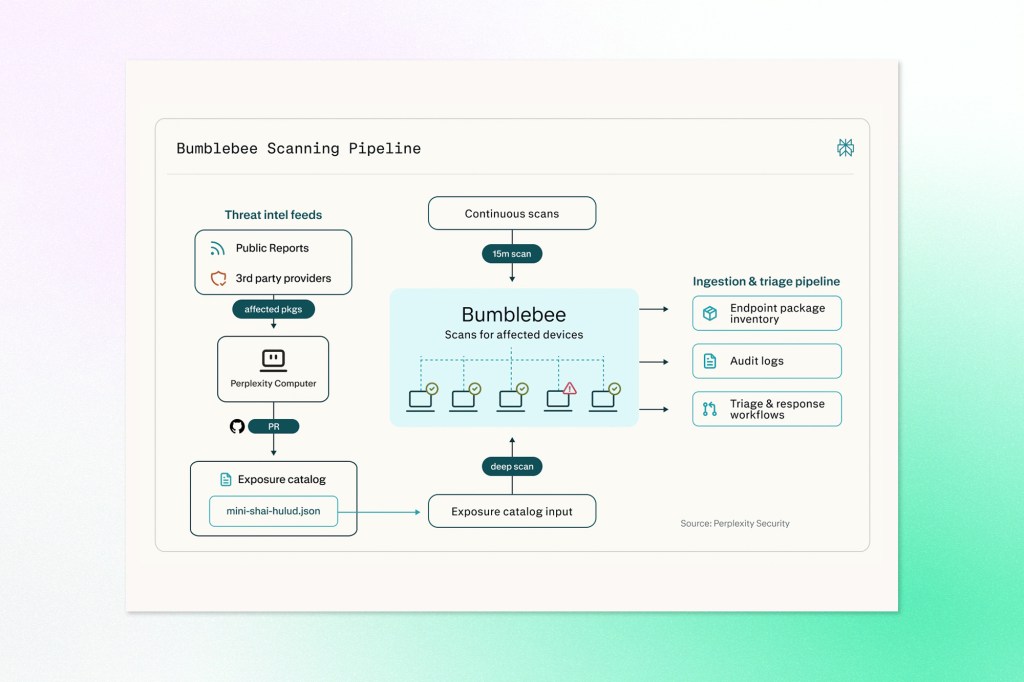Click the Bumblebee Scanning Pipeline title

pyautogui.click(x=298, y=148)
